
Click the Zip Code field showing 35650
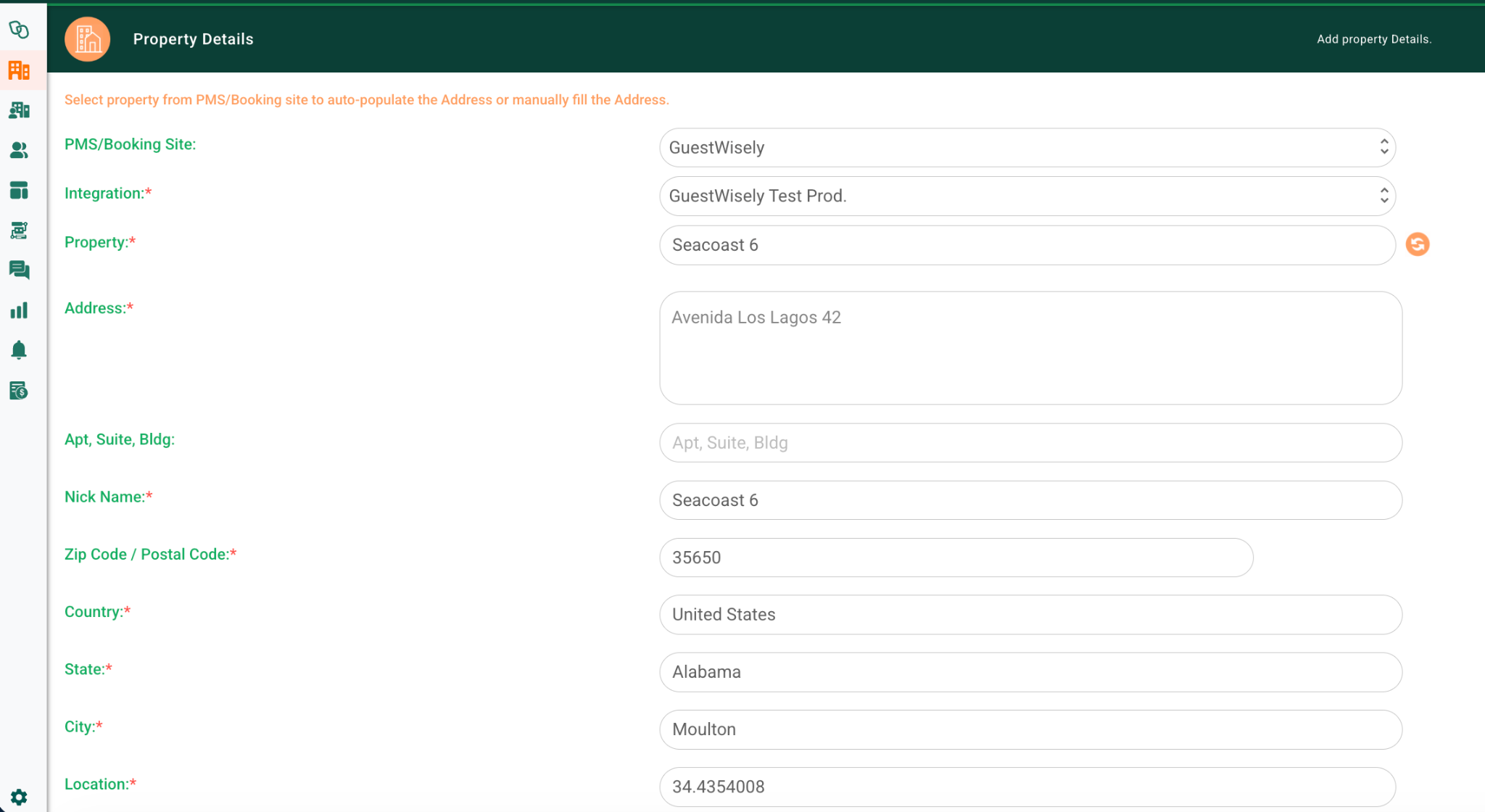(956, 558)
